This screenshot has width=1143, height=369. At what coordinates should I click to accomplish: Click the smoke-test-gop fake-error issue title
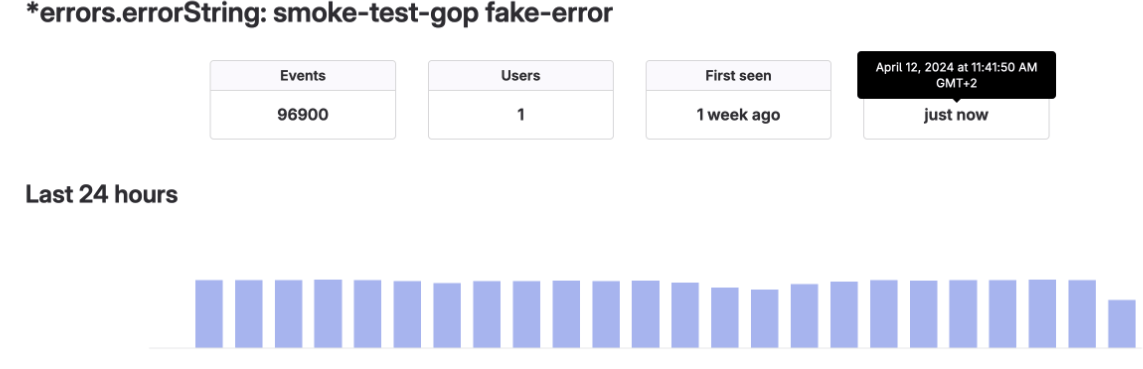(319, 13)
